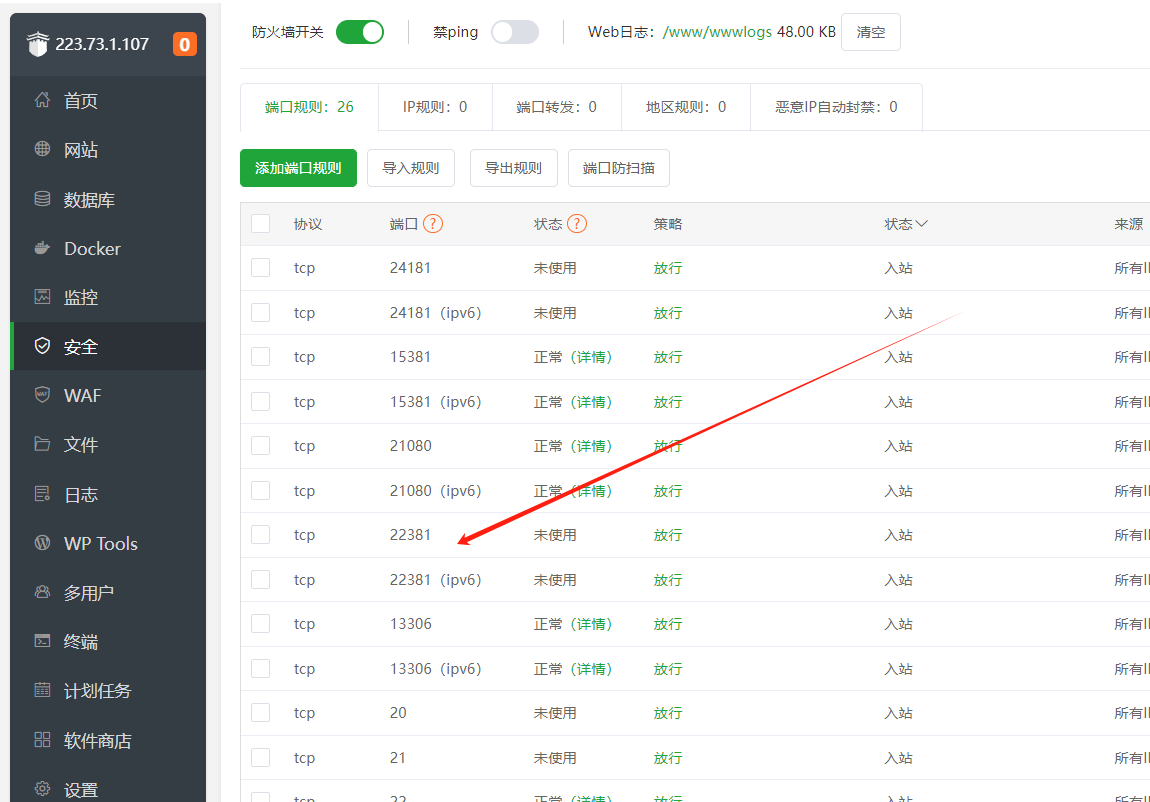The image size is (1150, 802).
Task: Open 详情 link for 15381 (ipv6)
Action: point(591,402)
